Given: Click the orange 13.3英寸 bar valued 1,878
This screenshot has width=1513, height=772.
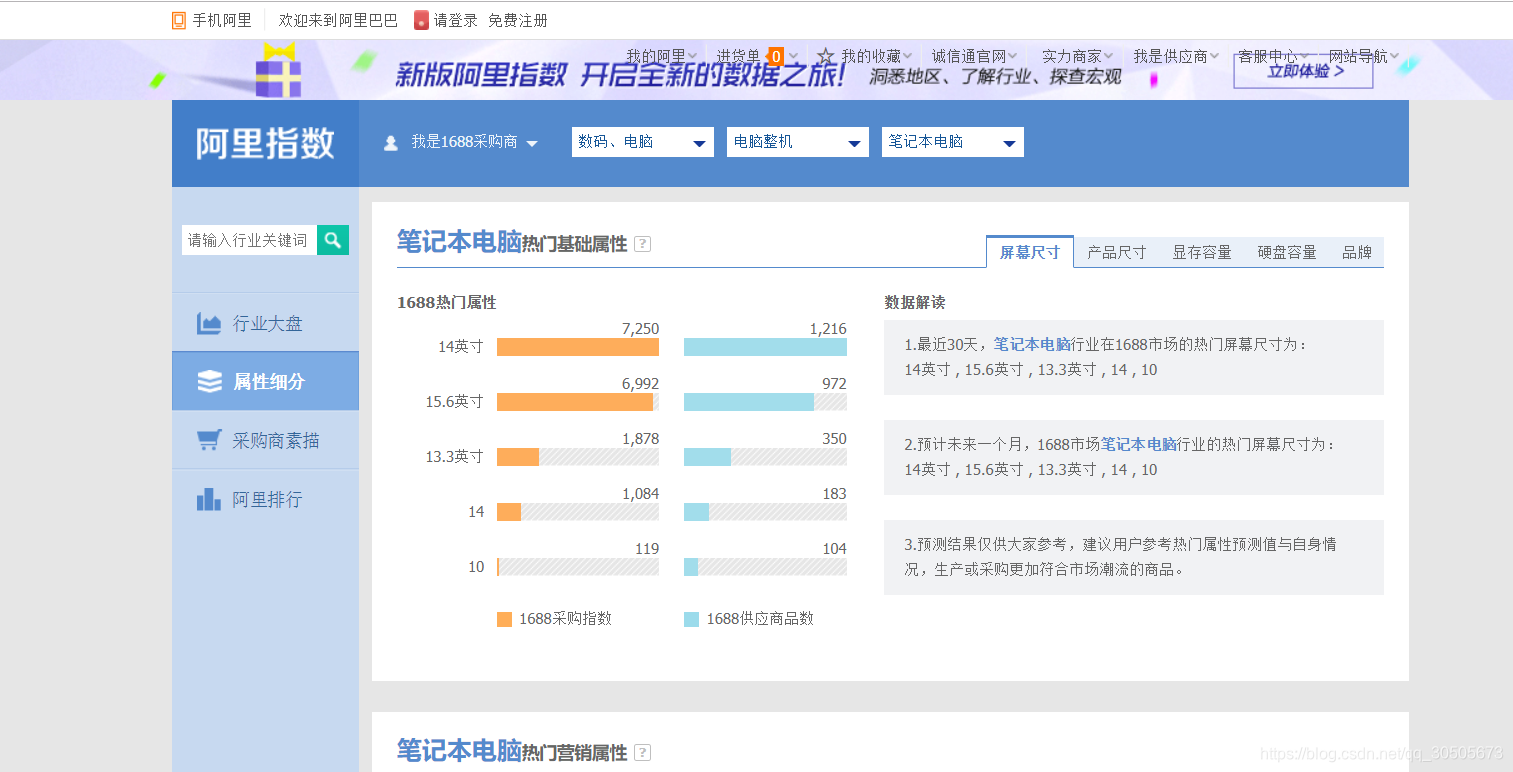Looking at the screenshot, I should point(518,457).
